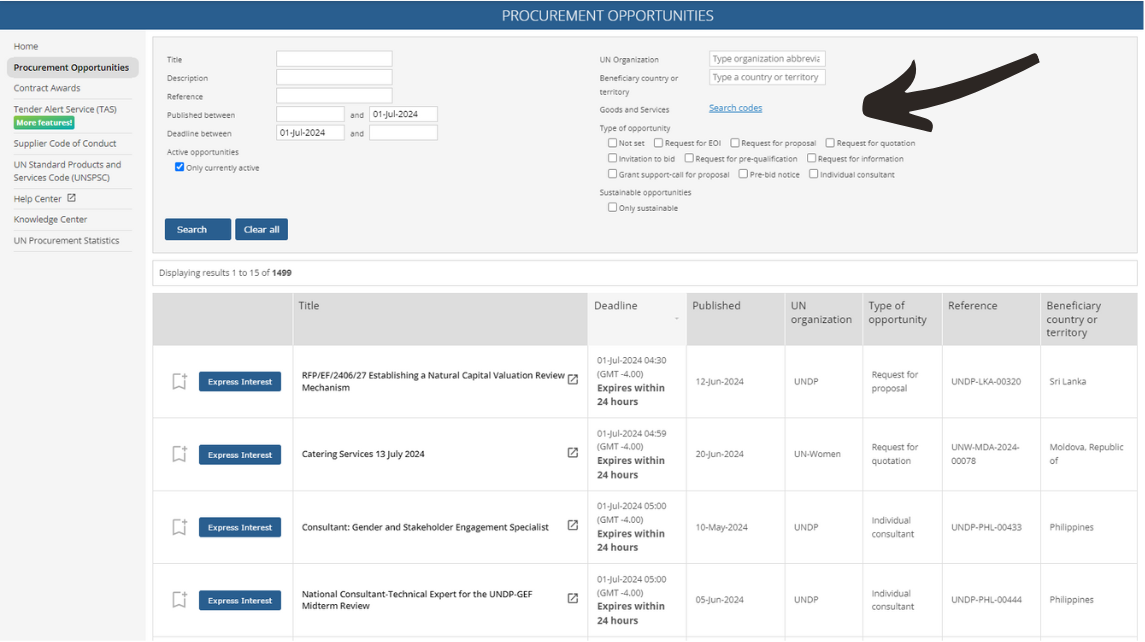Open external link for Gender and Stakeholder Engagement Specialist
This screenshot has width=1145, height=642.
(x=573, y=525)
